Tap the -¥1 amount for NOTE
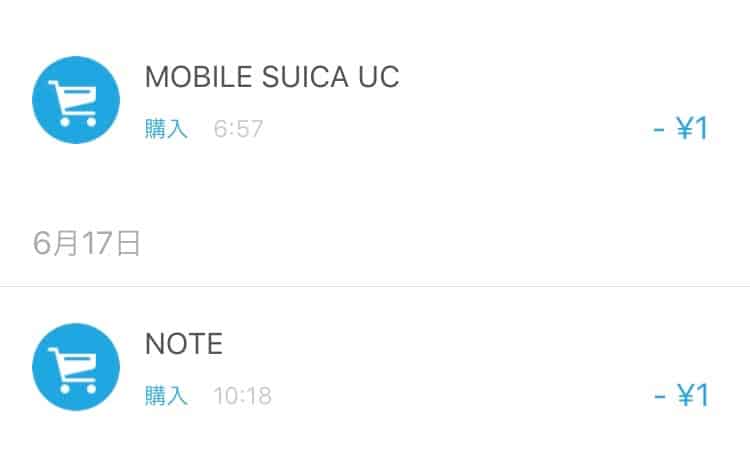750x458 pixels. click(681, 395)
